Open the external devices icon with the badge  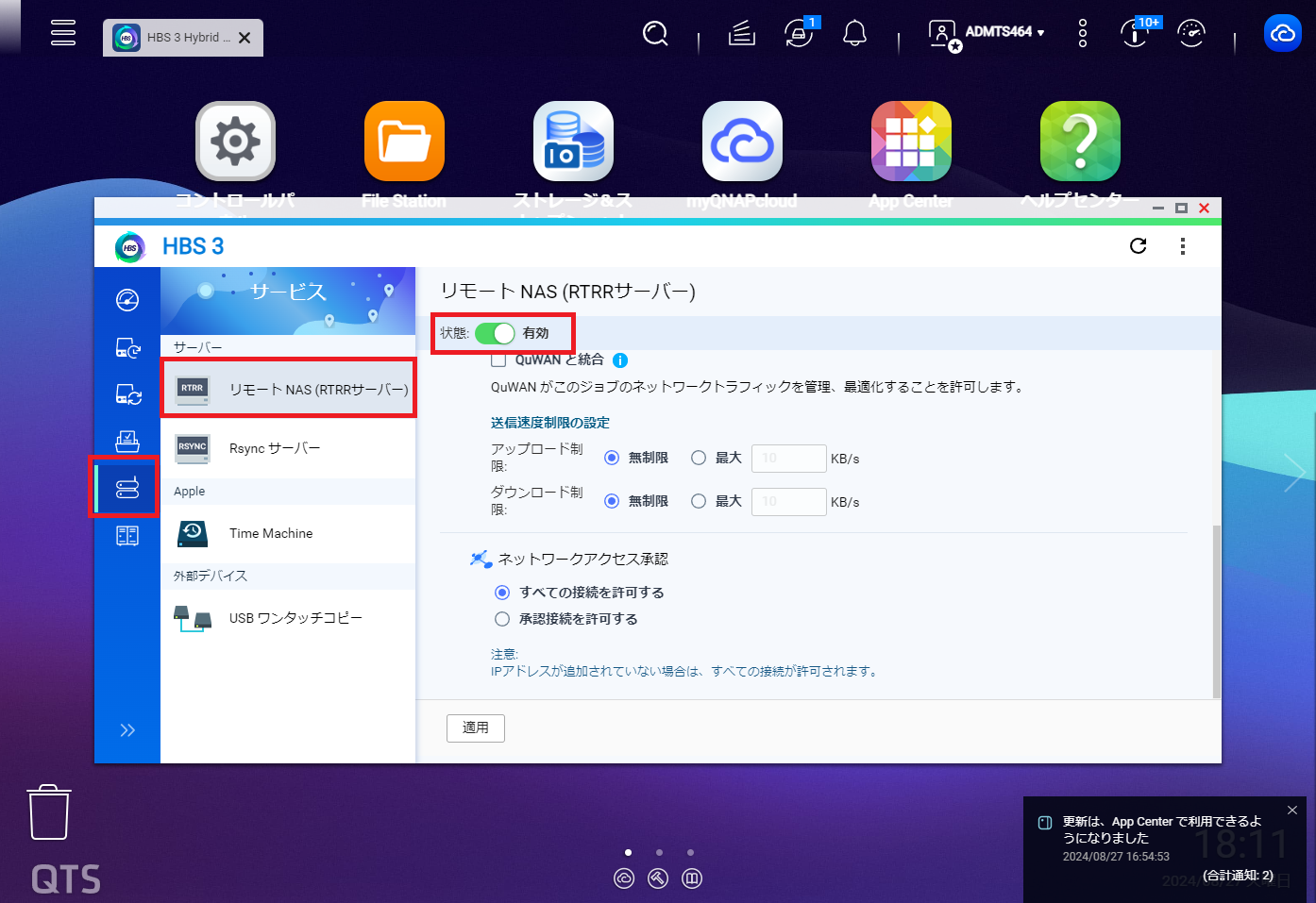(x=800, y=34)
